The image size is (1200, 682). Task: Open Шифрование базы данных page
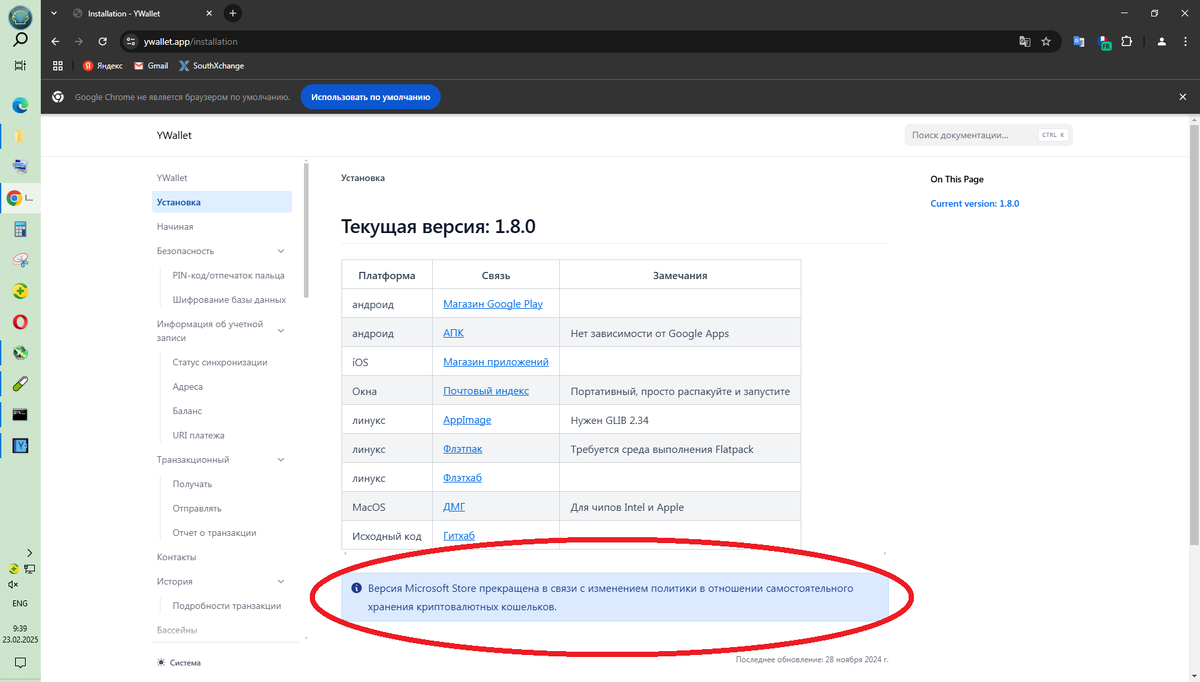click(x=229, y=300)
